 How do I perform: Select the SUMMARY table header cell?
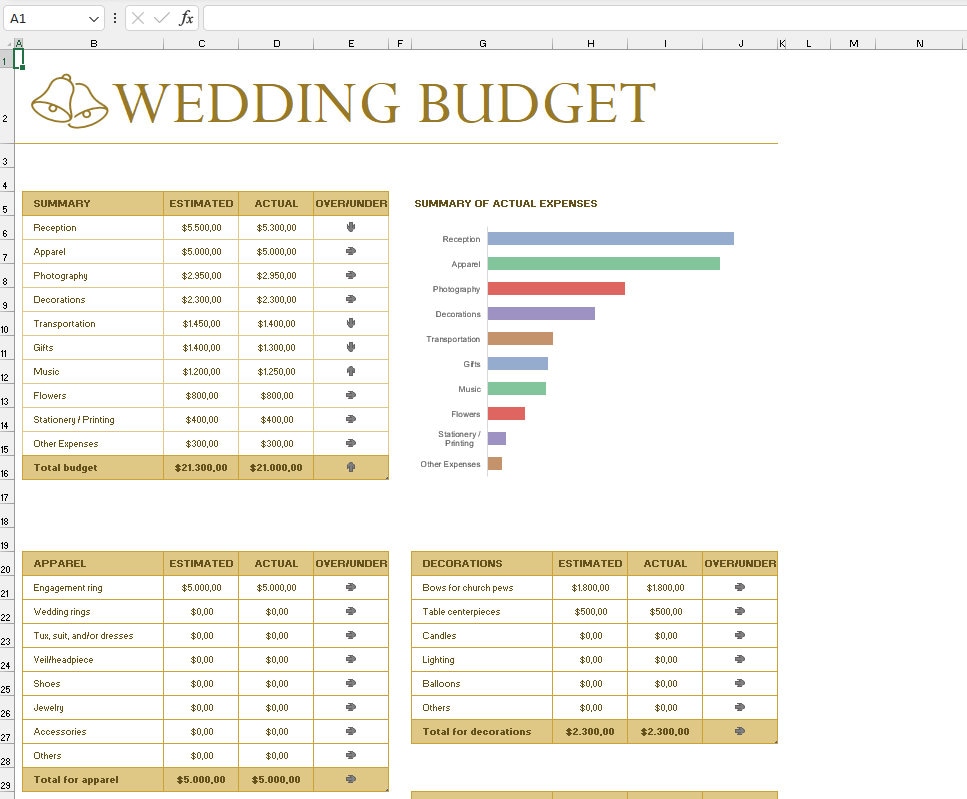tap(93, 203)
